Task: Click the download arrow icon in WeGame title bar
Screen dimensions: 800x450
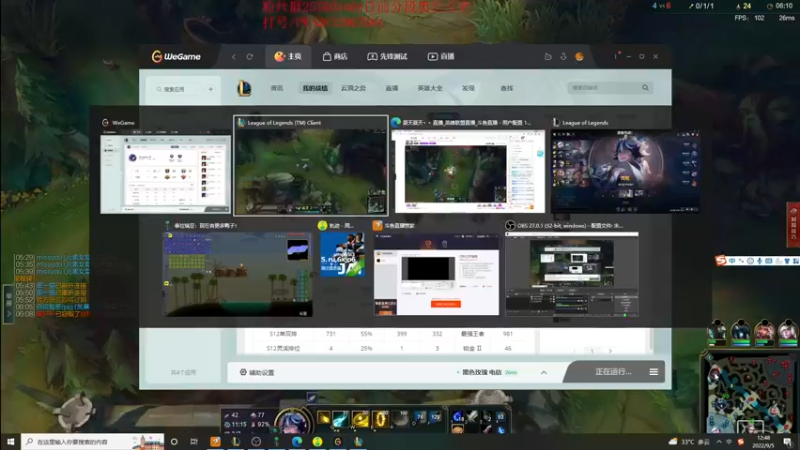Action: (x=564, y=57)
